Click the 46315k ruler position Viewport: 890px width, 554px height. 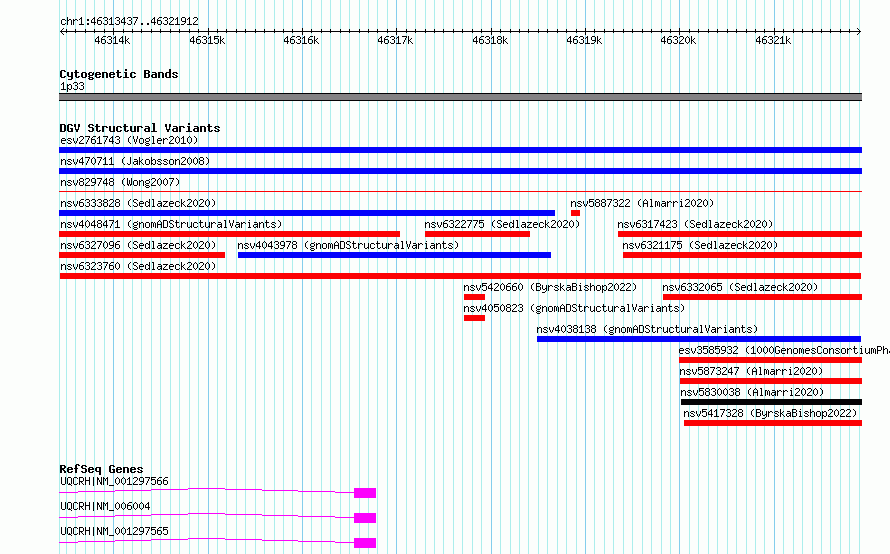pyautogui.click(x=207, y=40)
